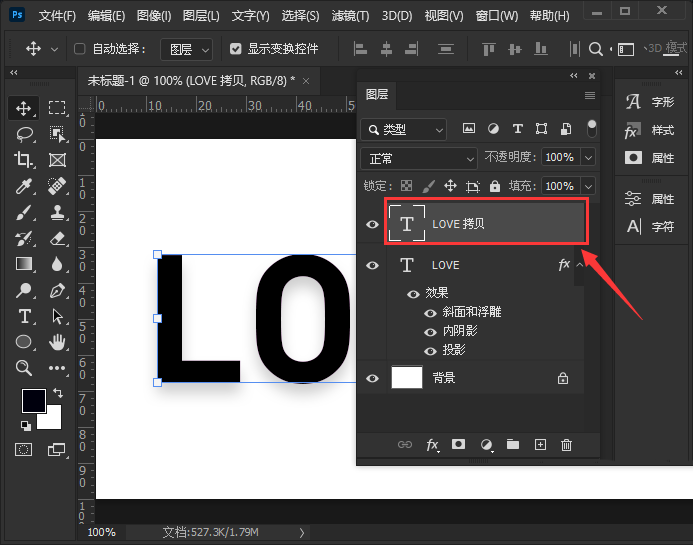
Task: Open the 字符 panel
Action: coord(650,227)
